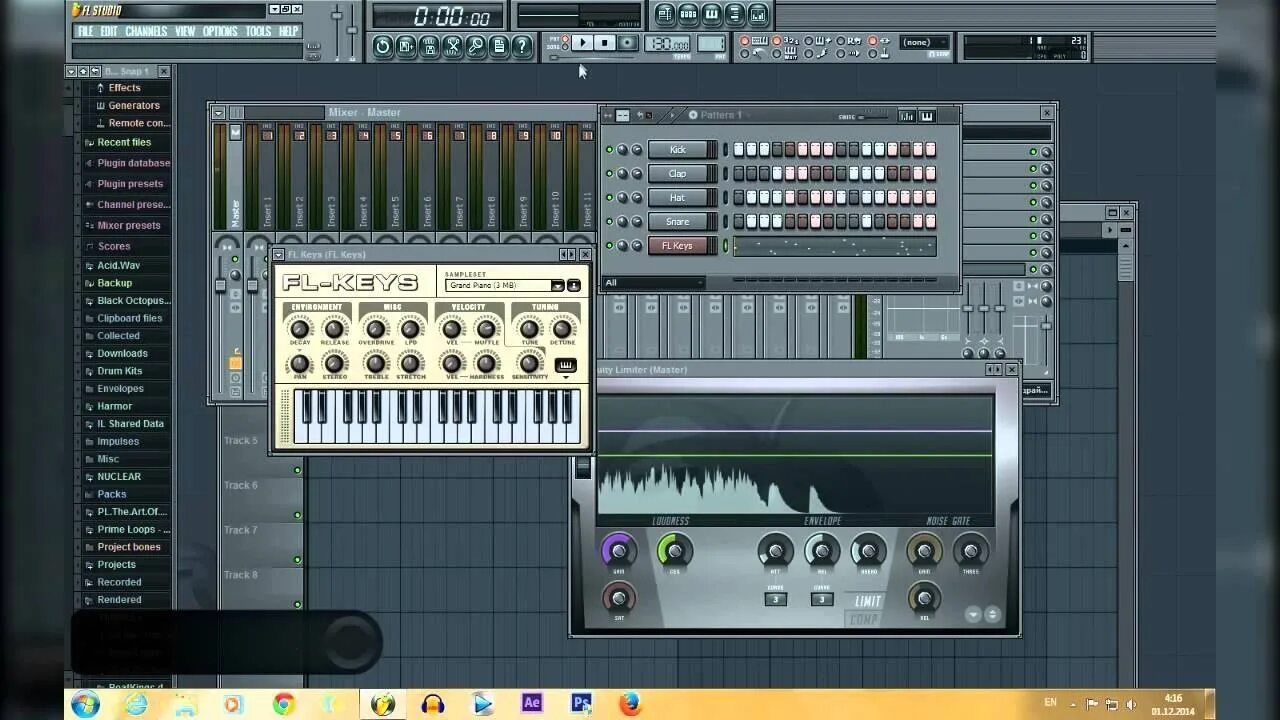Screen dimensions: 1280x720
Task: Launch Google Chrome from the taskbar
Action: (284, 704)
